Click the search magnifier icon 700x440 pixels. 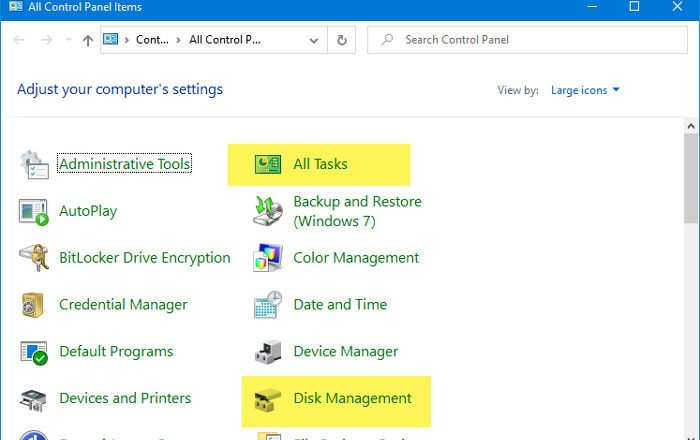point(387,40)
